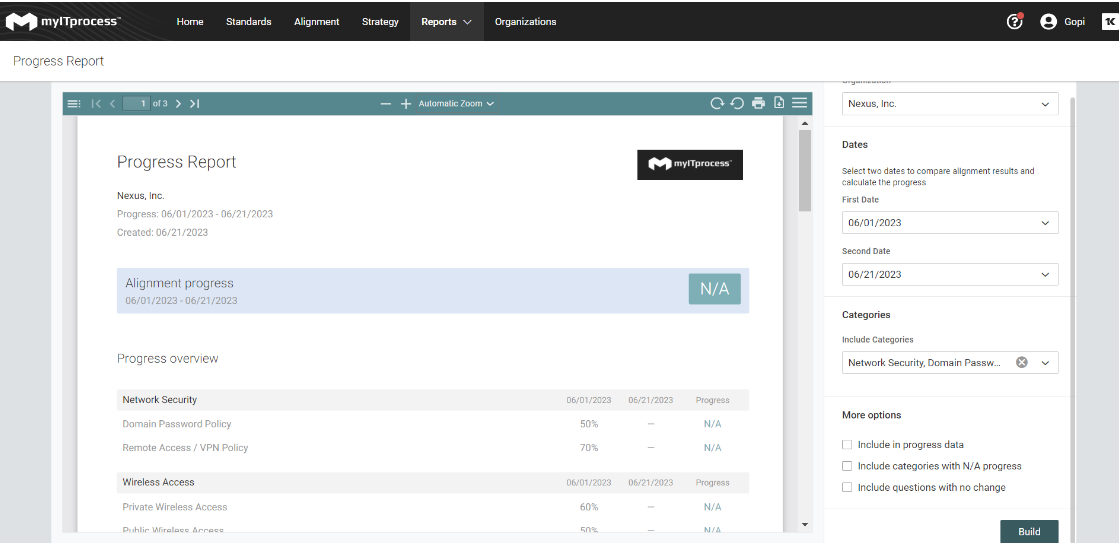Rotate the report clockwise
This screenshot has height=550, width=1119.
pos(716,103)
